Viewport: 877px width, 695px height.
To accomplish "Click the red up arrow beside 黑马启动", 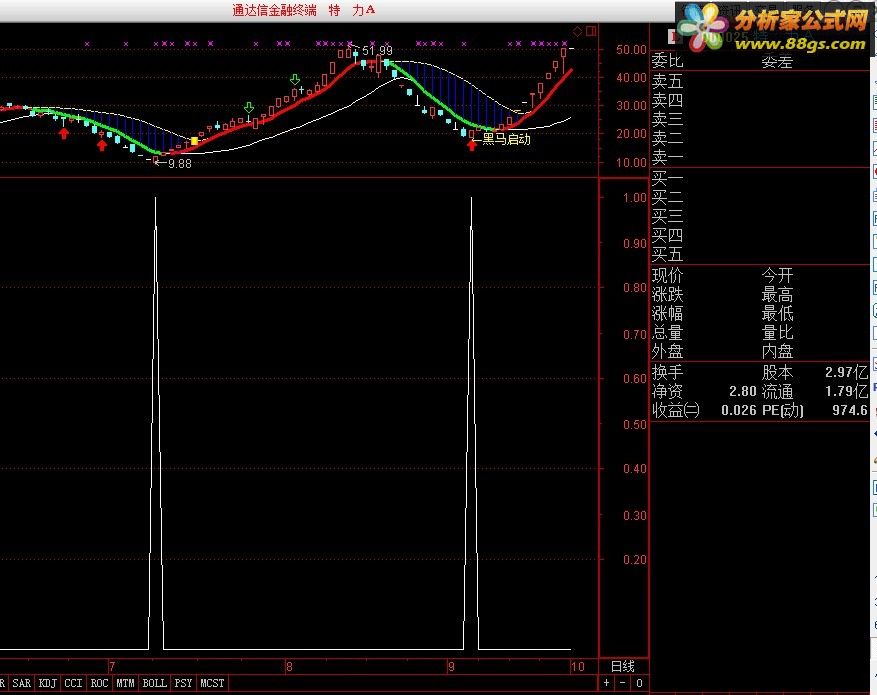I will tap(471, 145).
